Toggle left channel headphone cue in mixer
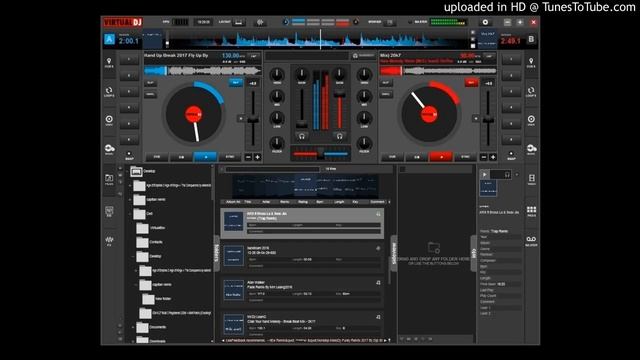This screenshot has width=640, height=360. 302,136
